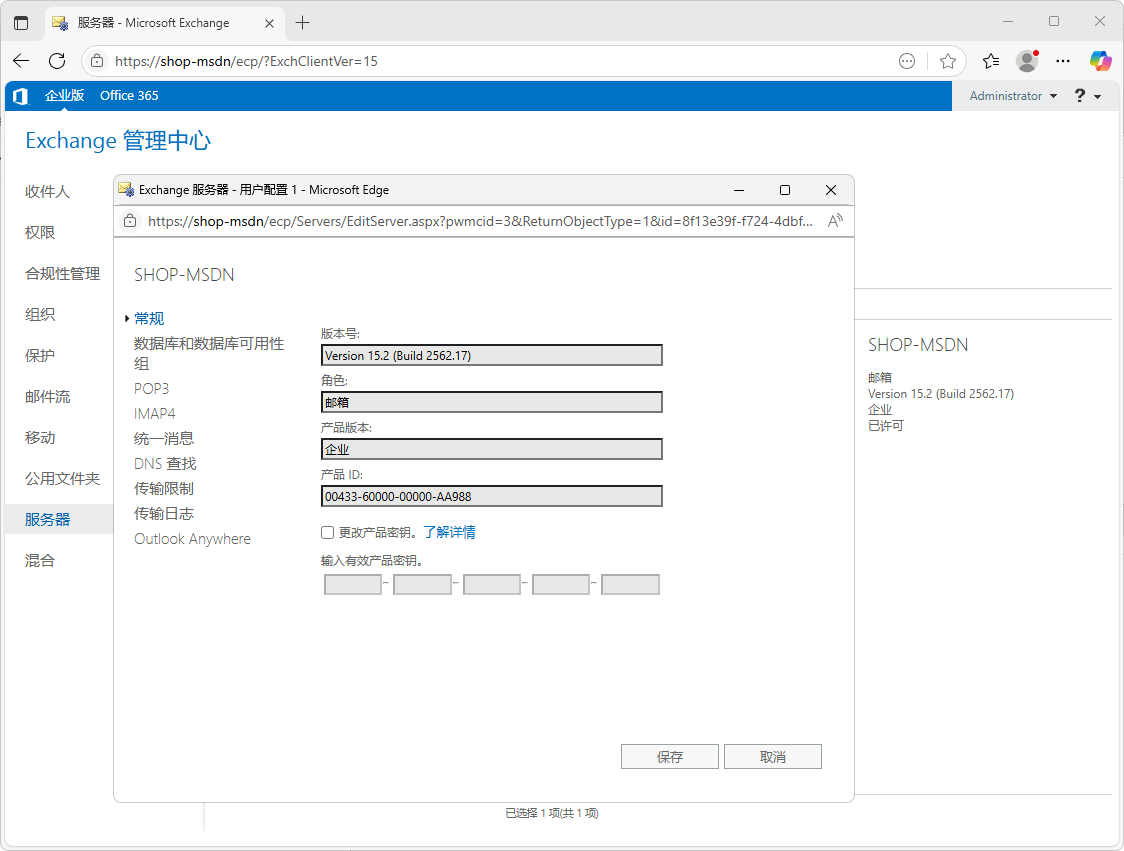Close the Microsoft Exchange browser tab
This screenshot has height=851, width=1124.
[270, 23]
